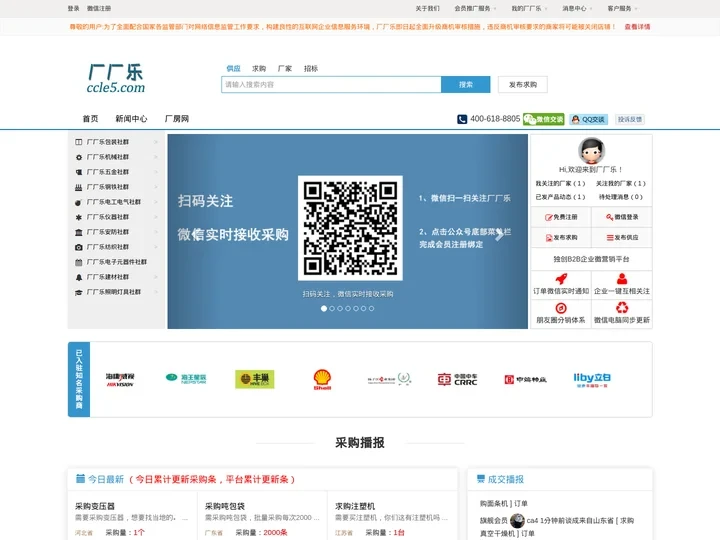Open the green 微信交谈 WeChat chat button

pyautogui.click(x=544, y=119)
